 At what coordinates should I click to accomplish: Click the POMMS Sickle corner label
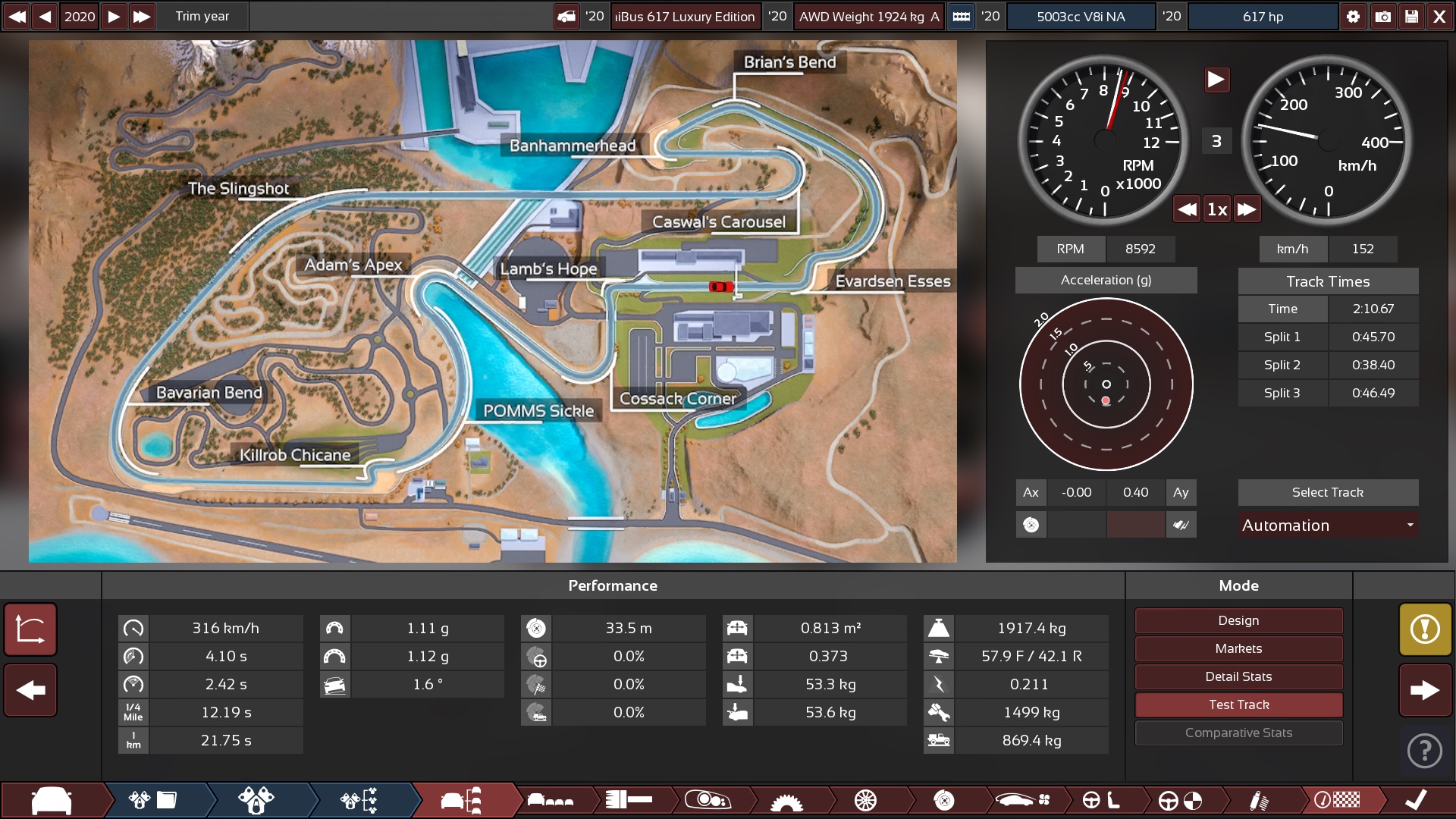(538, 411)
